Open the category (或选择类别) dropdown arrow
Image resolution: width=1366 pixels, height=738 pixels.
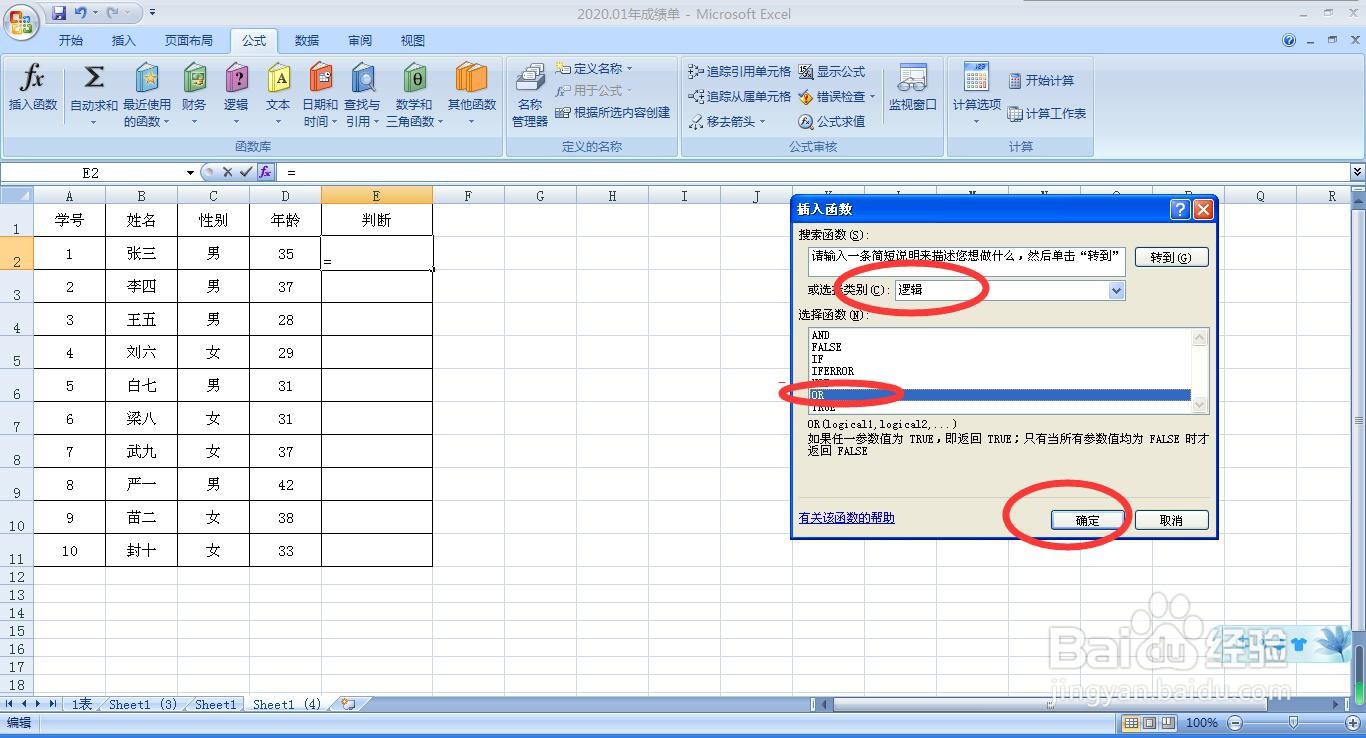[1117, 290]
